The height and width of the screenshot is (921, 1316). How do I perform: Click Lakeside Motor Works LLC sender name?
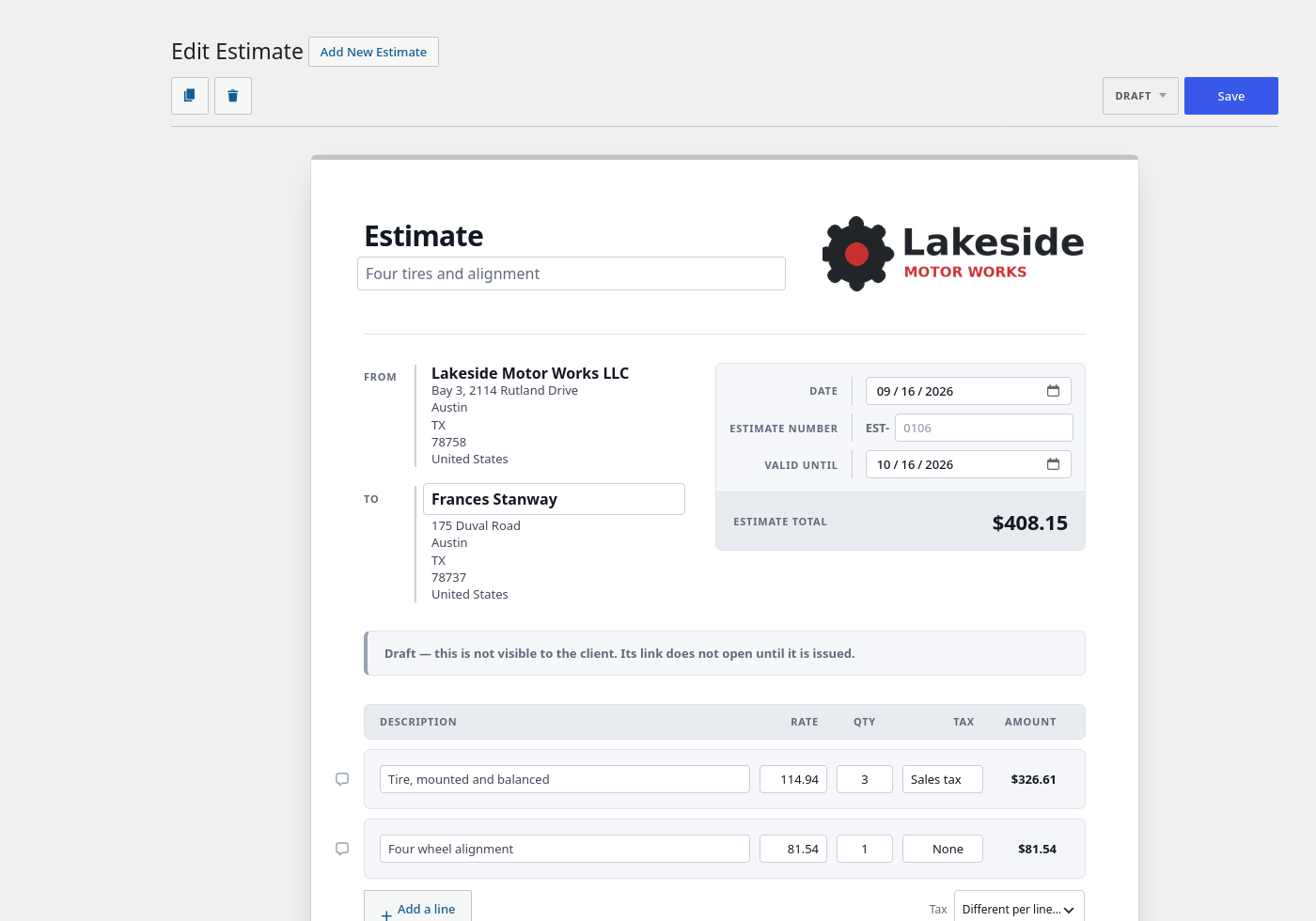(x=530, y=373)
